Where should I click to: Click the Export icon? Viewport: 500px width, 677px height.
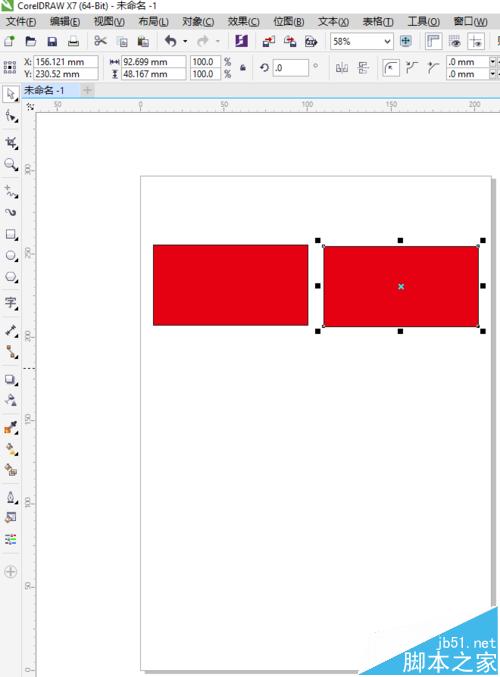[290, 41]
